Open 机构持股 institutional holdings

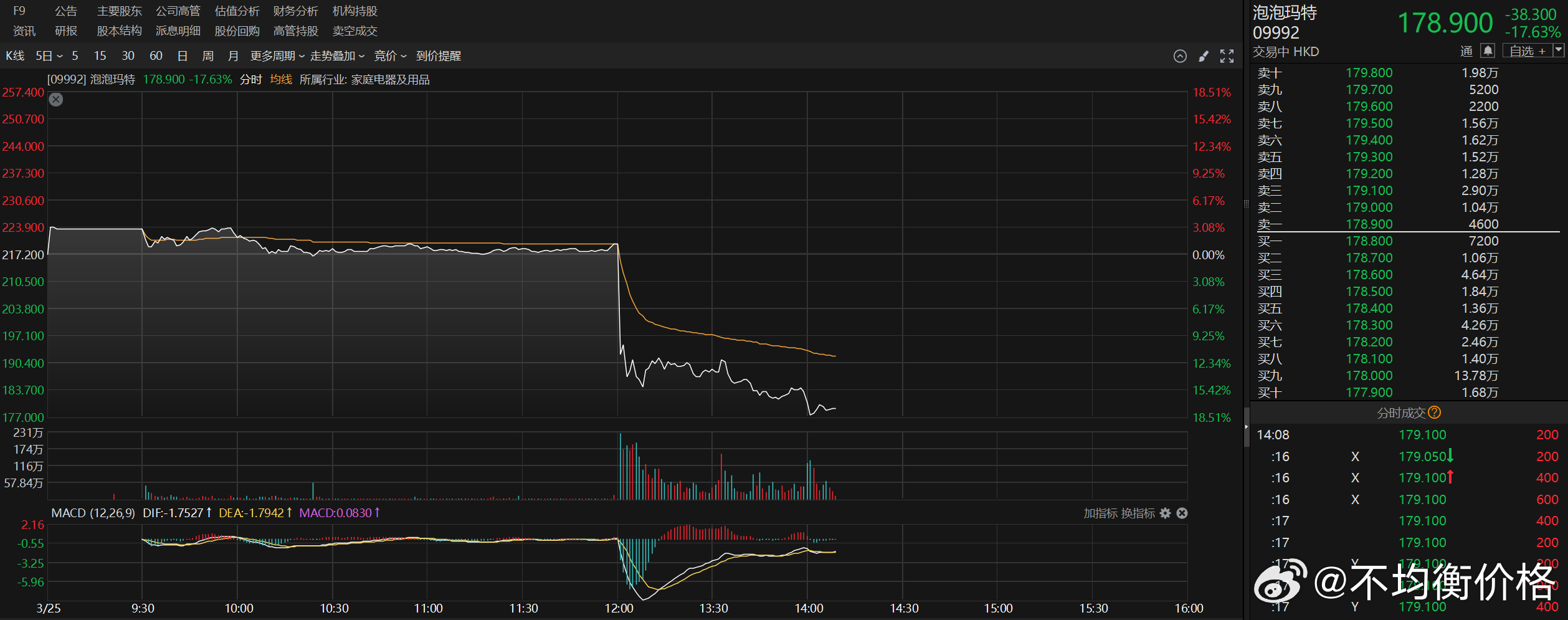pos(355,11)
